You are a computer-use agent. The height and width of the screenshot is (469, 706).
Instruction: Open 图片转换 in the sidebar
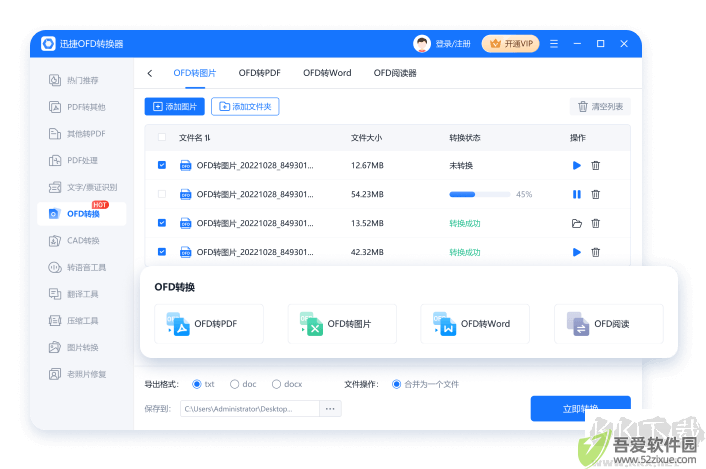73,347
